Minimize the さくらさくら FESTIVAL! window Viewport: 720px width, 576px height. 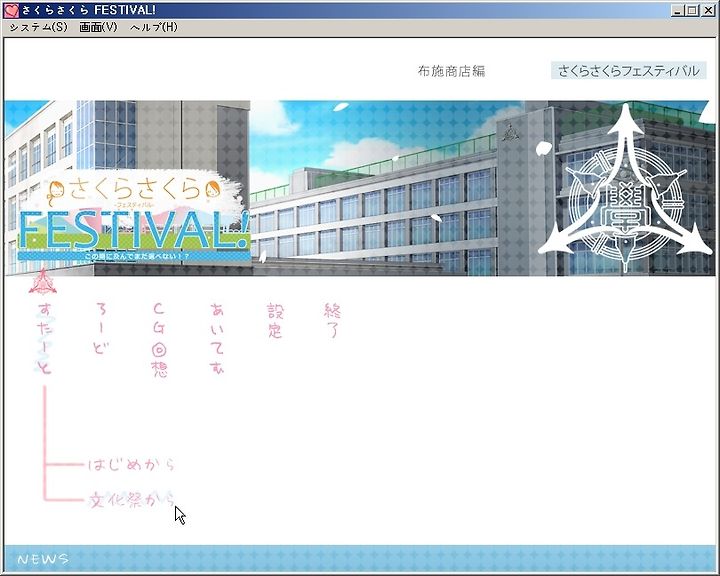tap(676, 10)
